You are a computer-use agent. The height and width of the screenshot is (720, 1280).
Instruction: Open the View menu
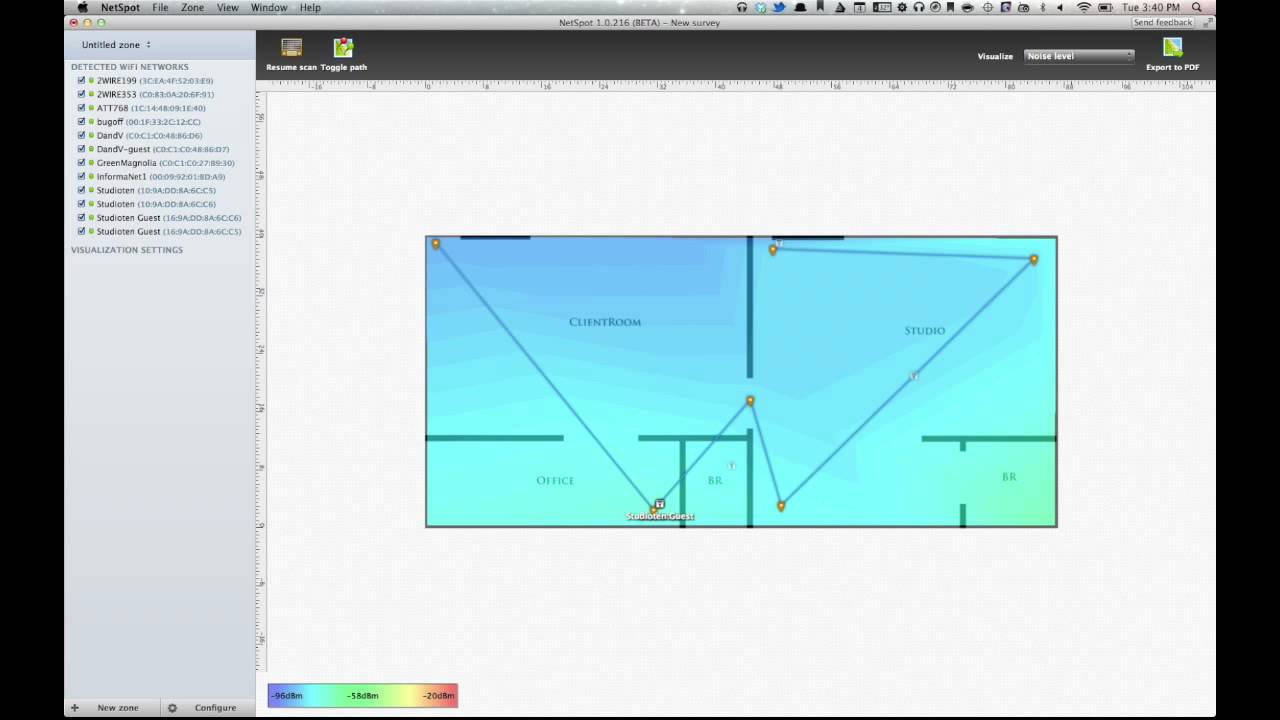[228, 7]
